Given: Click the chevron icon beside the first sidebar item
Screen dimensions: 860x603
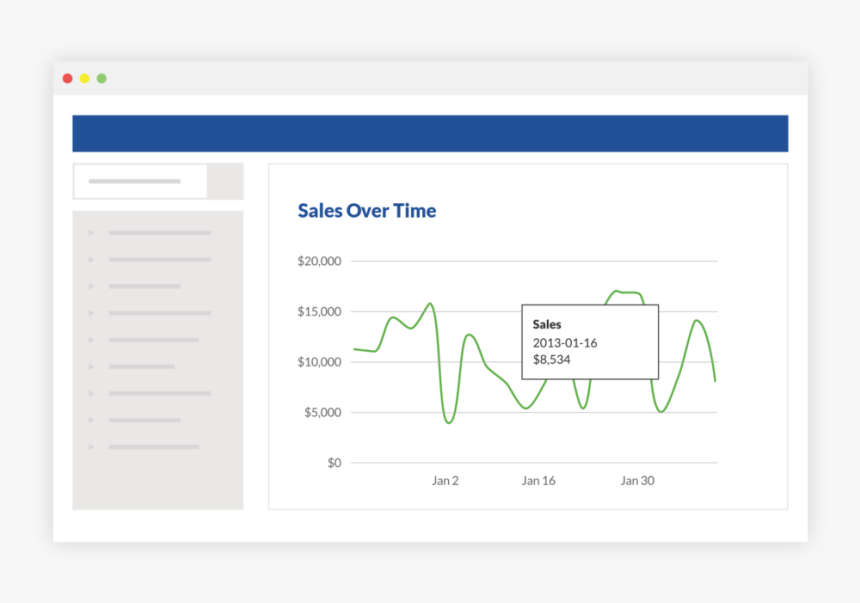Looking at the screenshot, I should (91, 232).
